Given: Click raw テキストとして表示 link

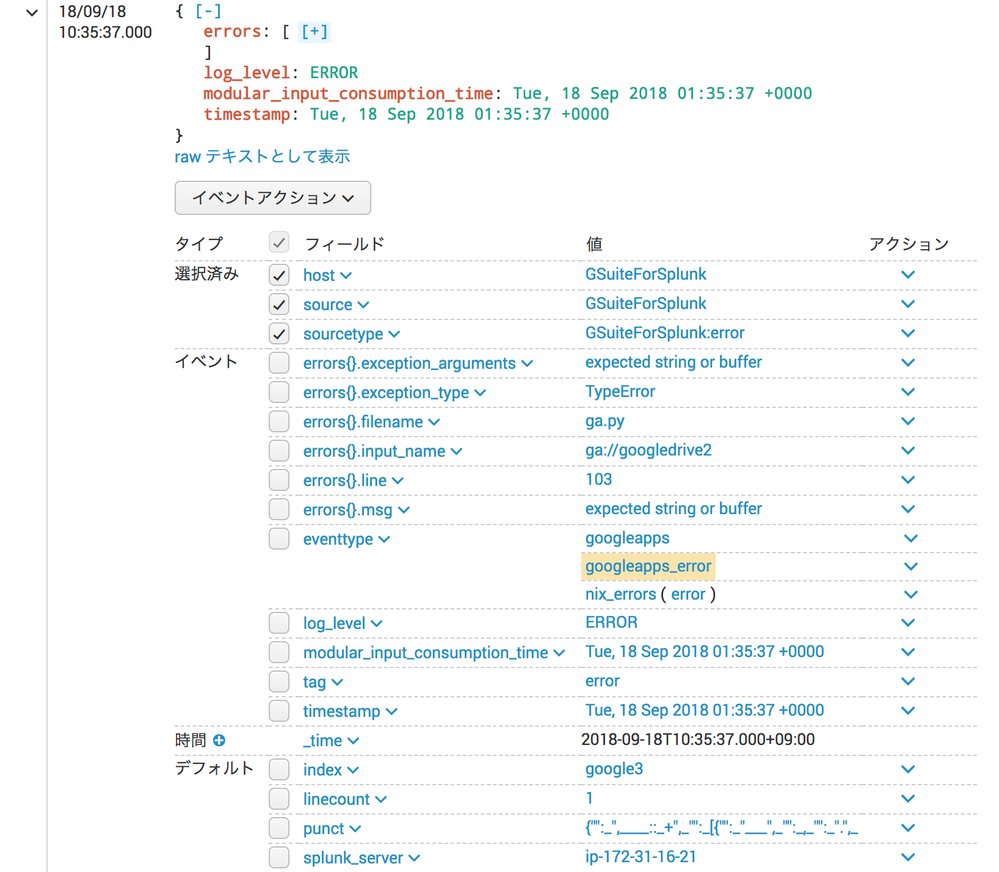Looking at the screenshot, I should click(262, 157).
